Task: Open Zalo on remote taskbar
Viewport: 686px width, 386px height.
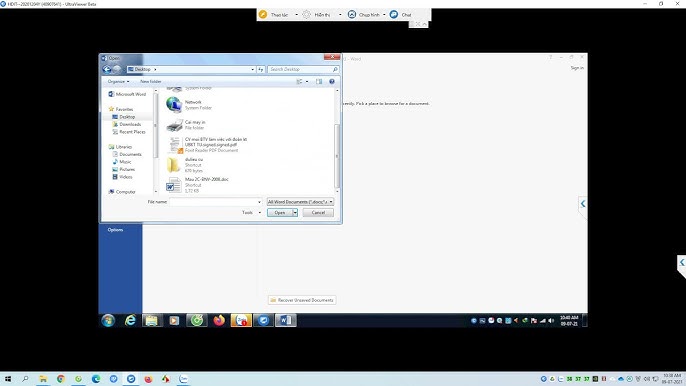Action: click(x=241, y=320)
